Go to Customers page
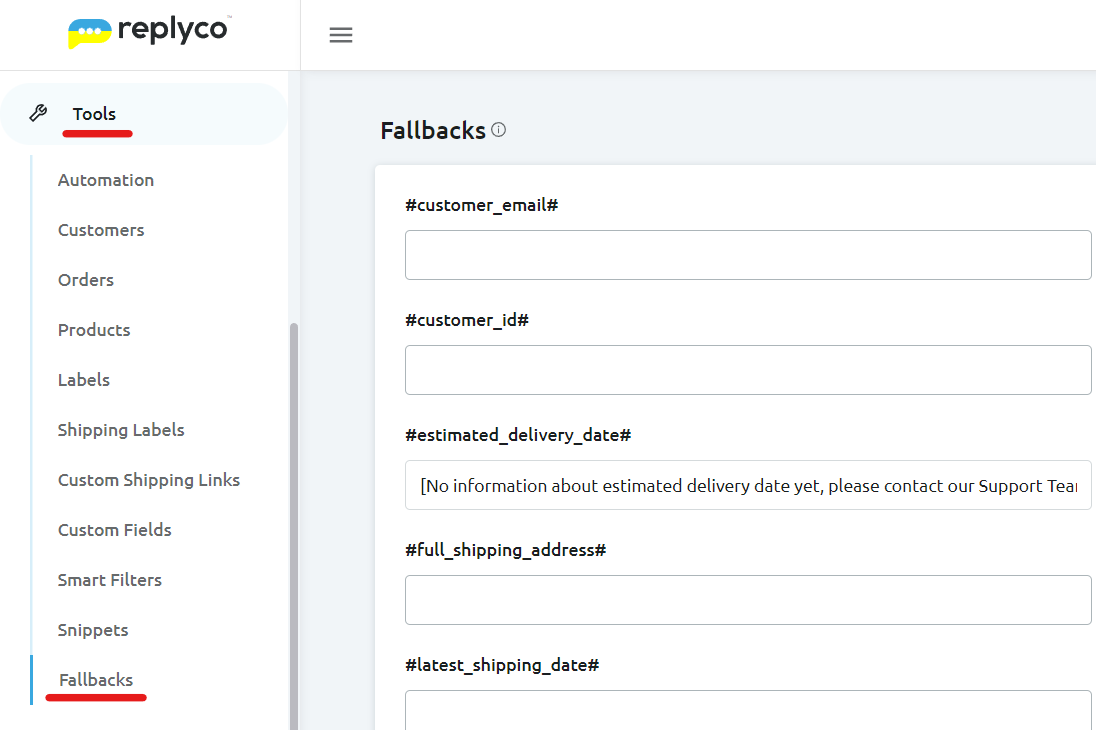 101,230
